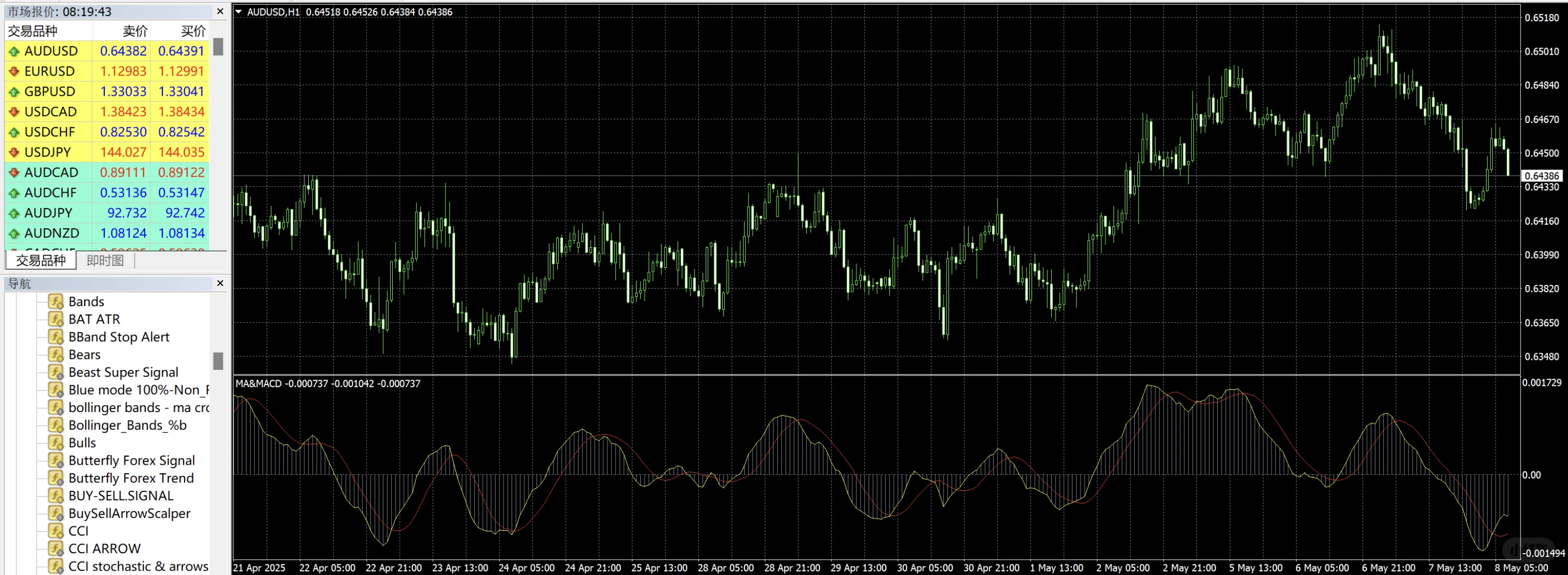The height and width of the screenshot is (575, 1568).
Task: Click the 买价 column header
Action: tap(193, 31)
